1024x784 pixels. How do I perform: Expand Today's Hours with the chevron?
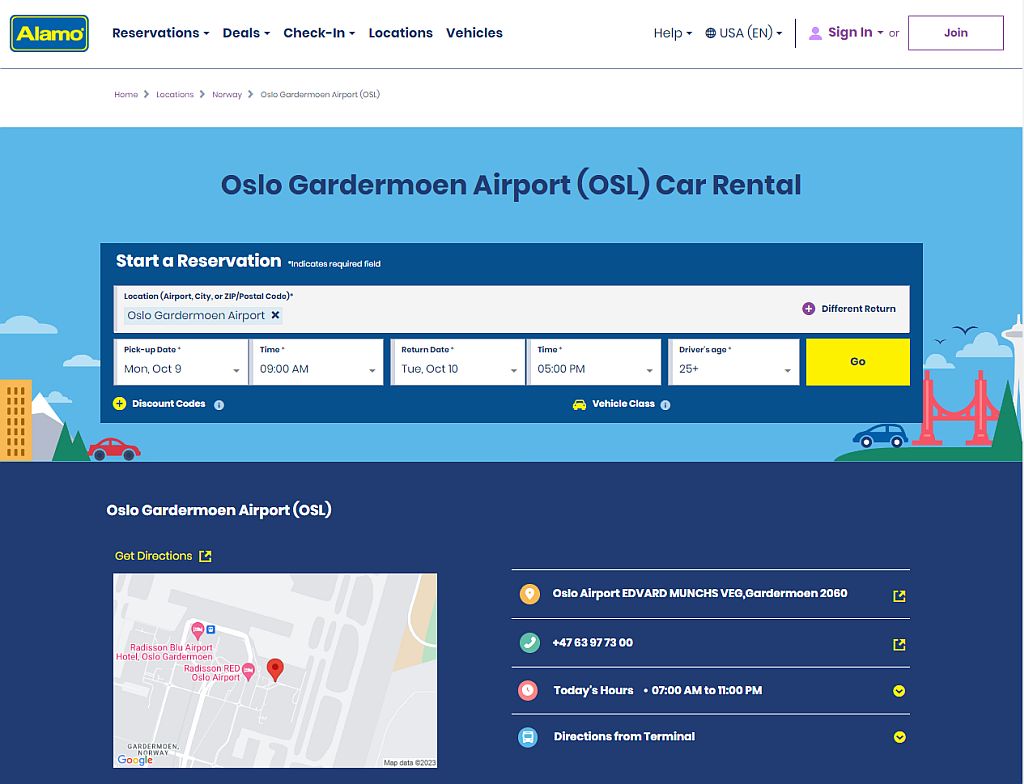pos(899,690)
